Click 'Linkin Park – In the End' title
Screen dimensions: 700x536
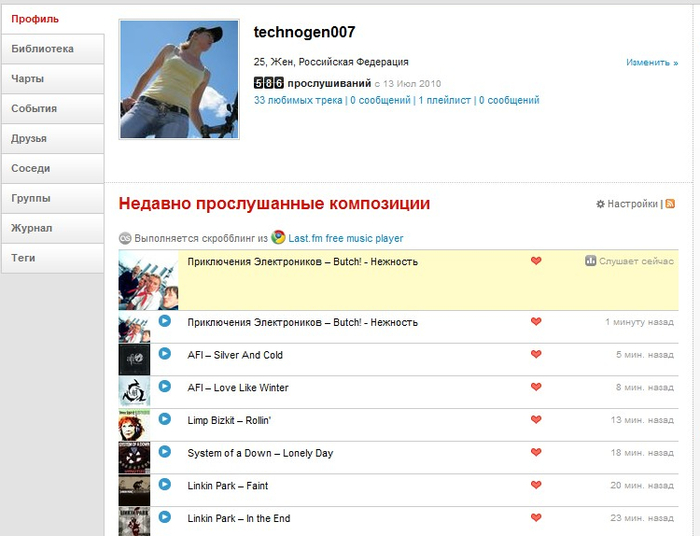[239, 519]
